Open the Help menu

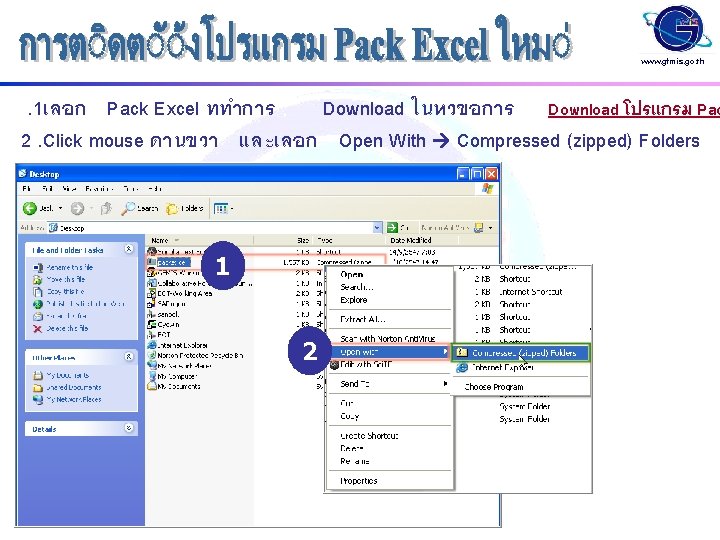pyautogui.click(x=155, y=188)
